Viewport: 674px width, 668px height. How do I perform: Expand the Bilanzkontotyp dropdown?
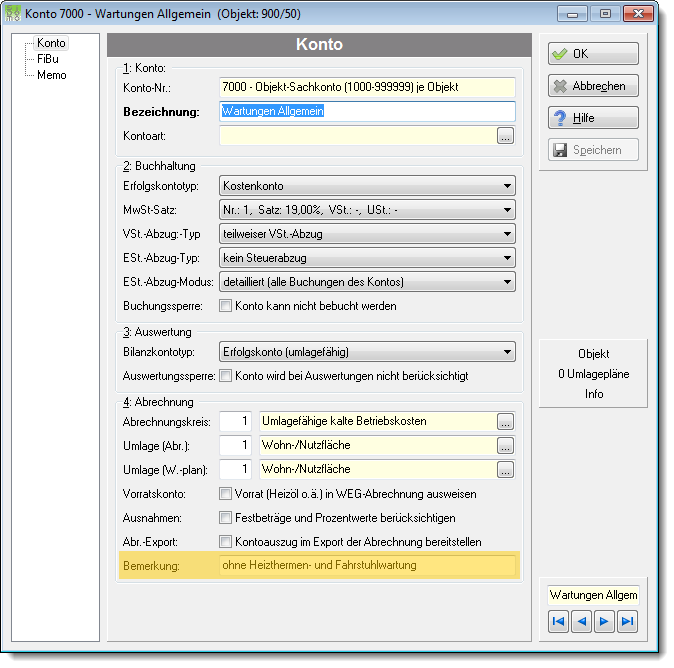pyautogui.click(x=367, y=352)
